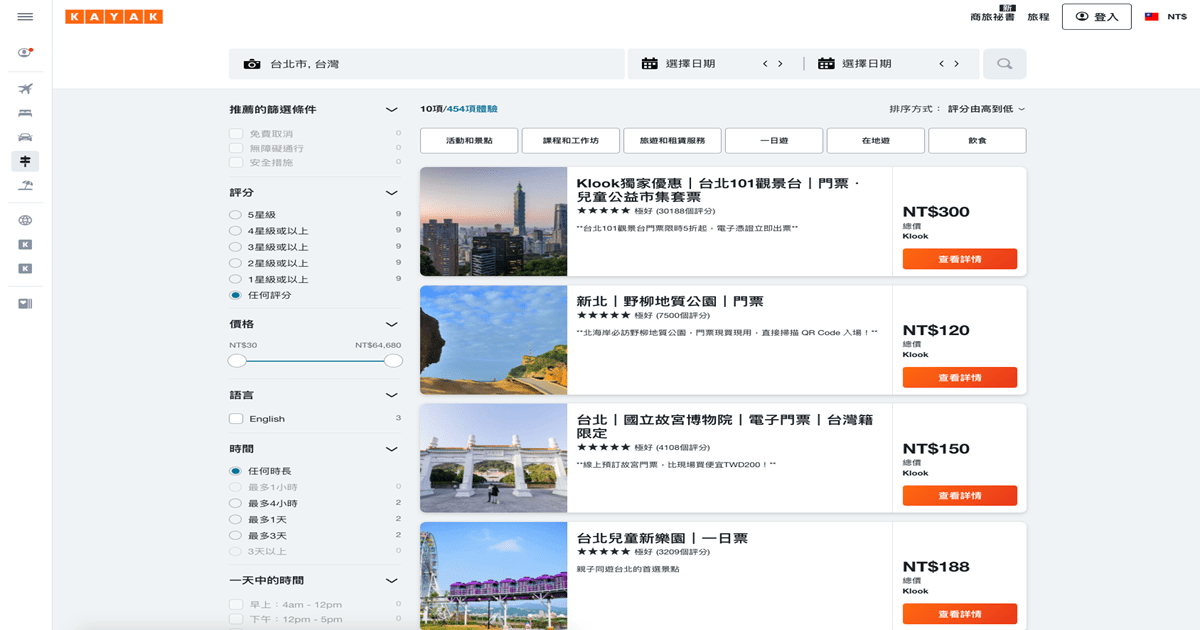Click 查看詳情 for 台北101觀景台
Viewport: 1200px width, 630px height.
[960, 259]
